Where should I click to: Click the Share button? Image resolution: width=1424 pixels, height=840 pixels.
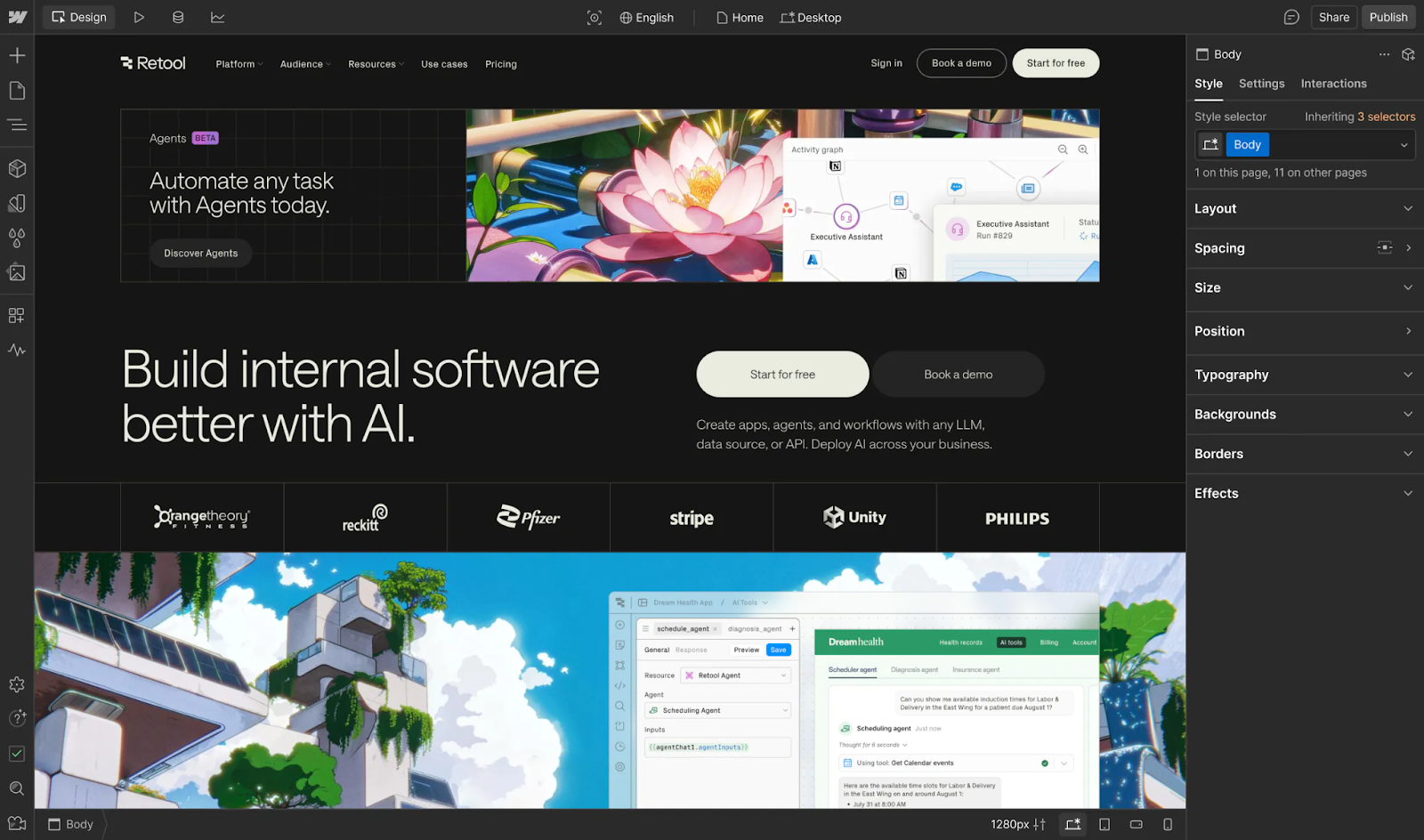pos(1333,16)
